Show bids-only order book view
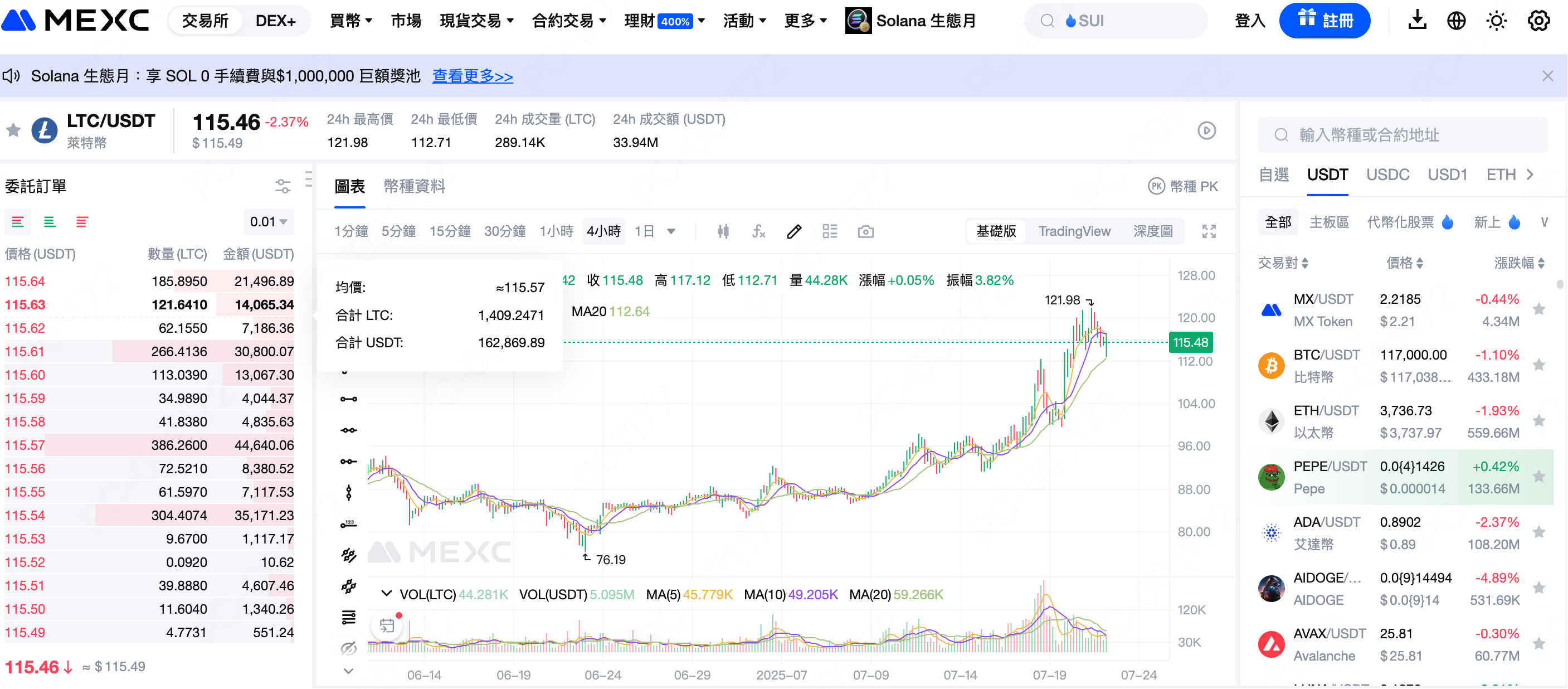 point(50,222)
